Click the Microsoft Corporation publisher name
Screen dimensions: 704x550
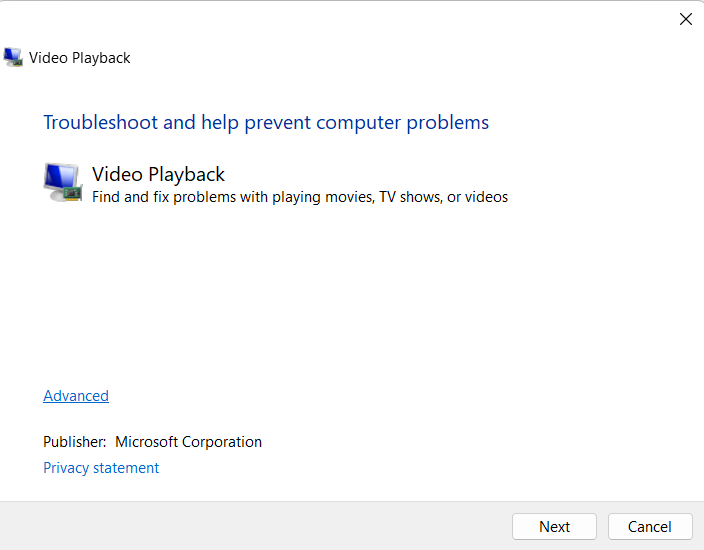(x=189, y=442)
